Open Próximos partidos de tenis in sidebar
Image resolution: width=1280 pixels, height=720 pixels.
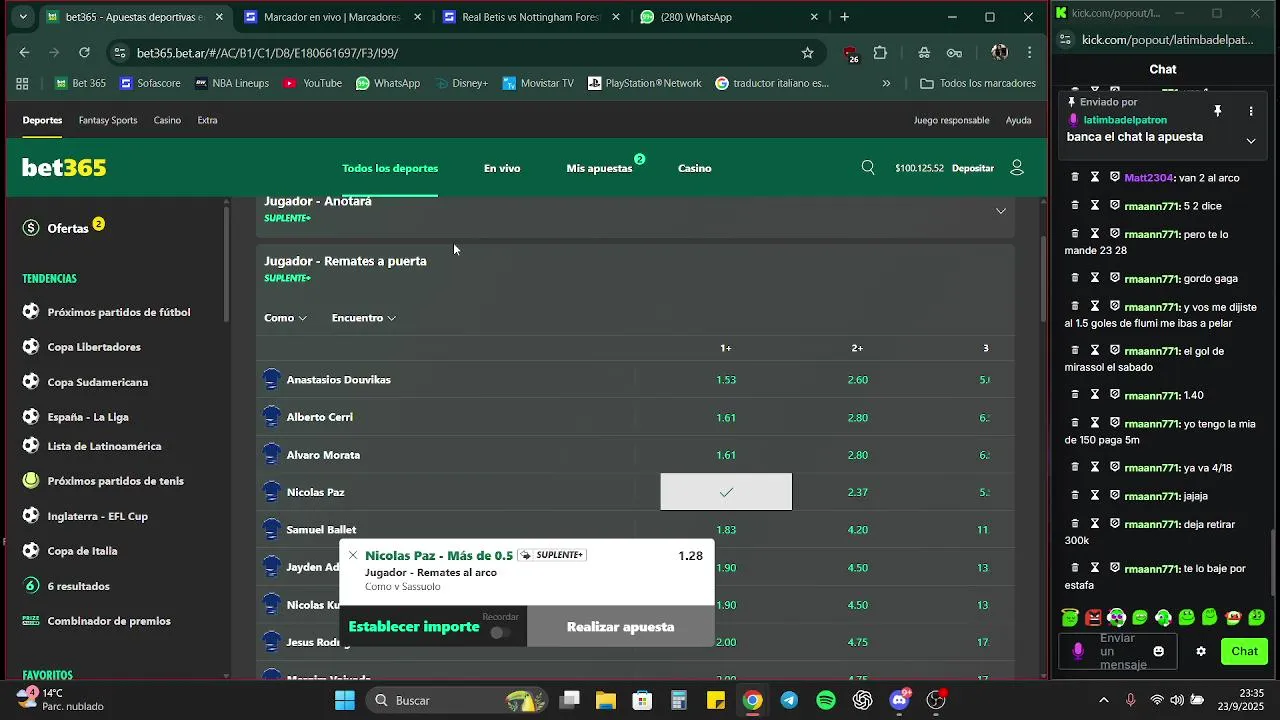pyautogui.click(x=115, y=481)
